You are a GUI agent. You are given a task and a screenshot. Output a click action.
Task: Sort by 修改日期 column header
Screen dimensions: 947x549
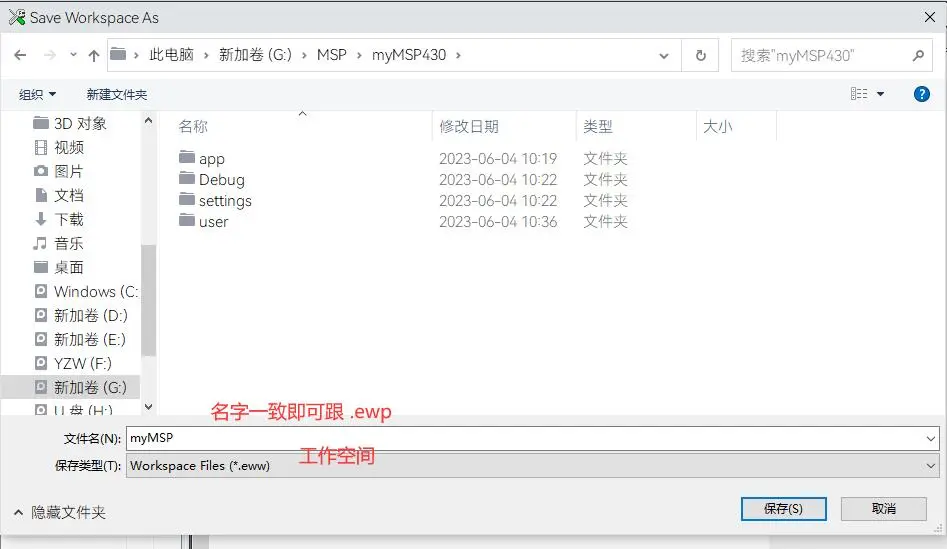tap(469, 127)
